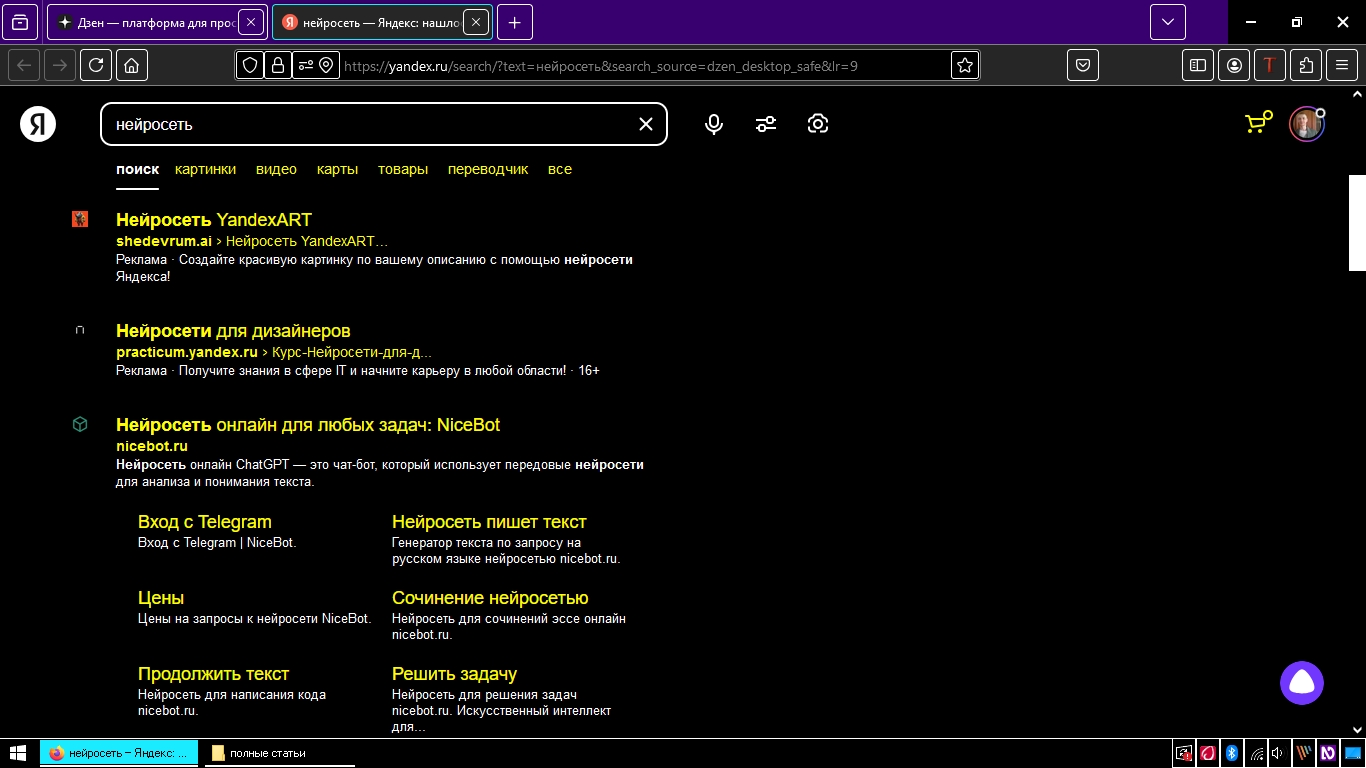
Task: Clear the search query with X
Action: 646,124
